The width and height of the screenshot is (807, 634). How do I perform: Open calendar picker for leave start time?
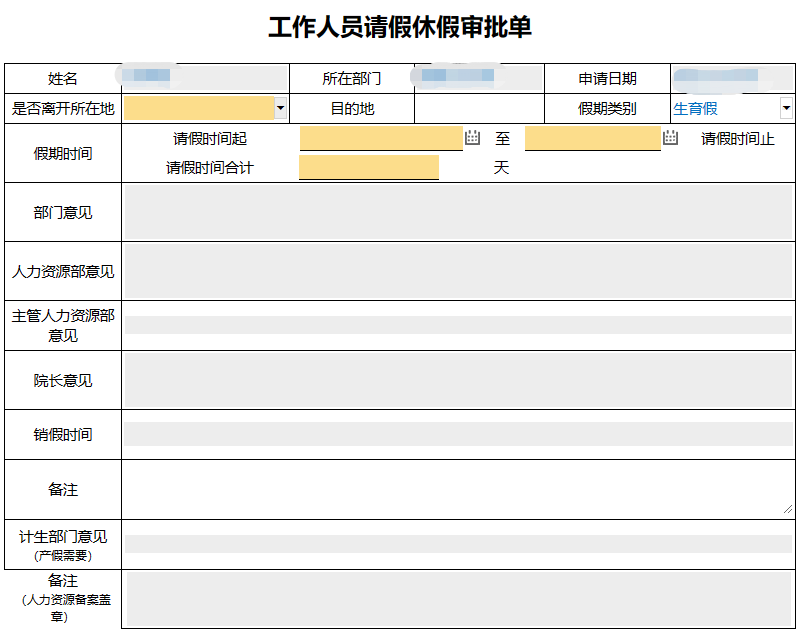(472, 137)
